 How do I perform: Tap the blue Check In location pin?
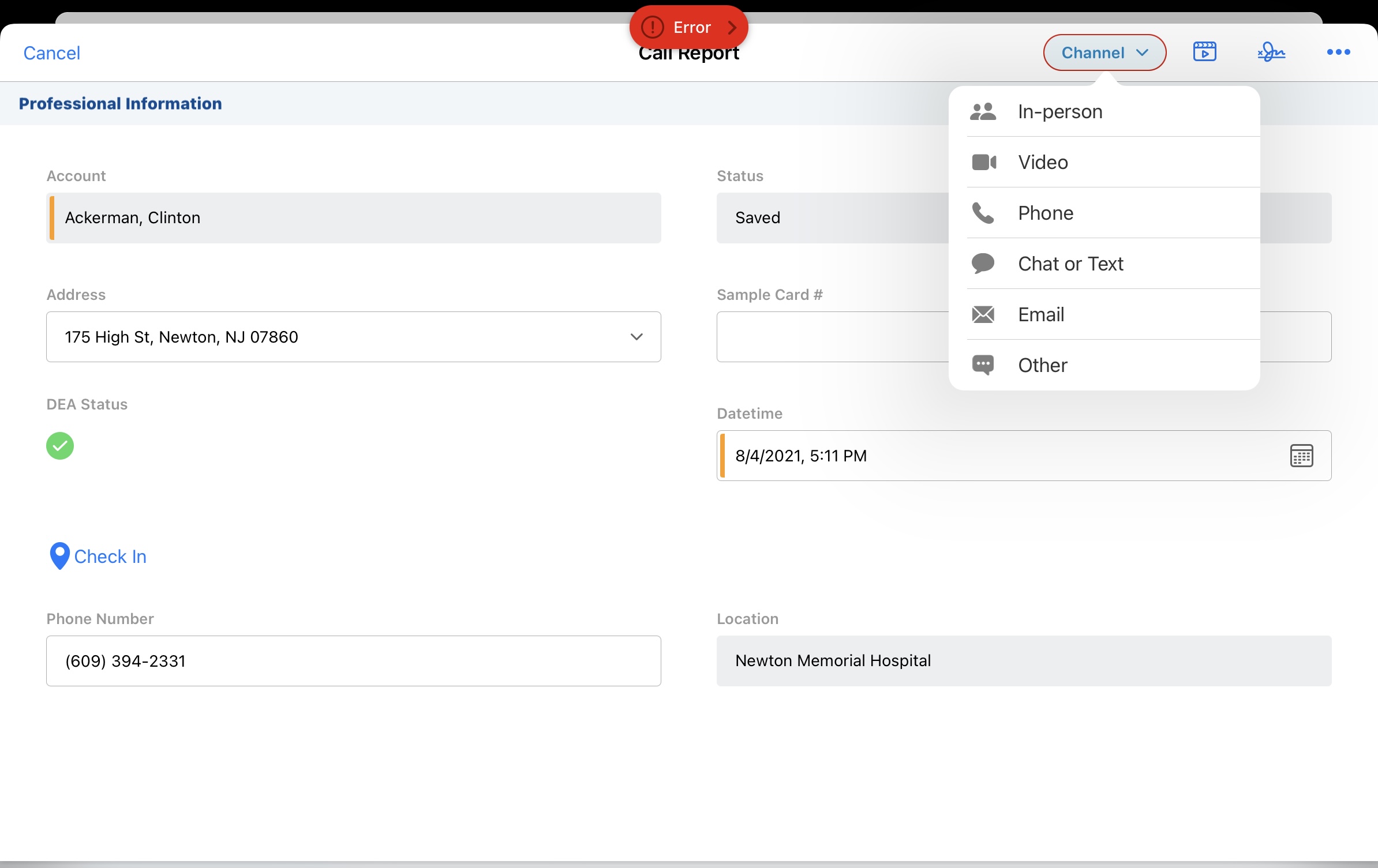click(x=59, y=556)
